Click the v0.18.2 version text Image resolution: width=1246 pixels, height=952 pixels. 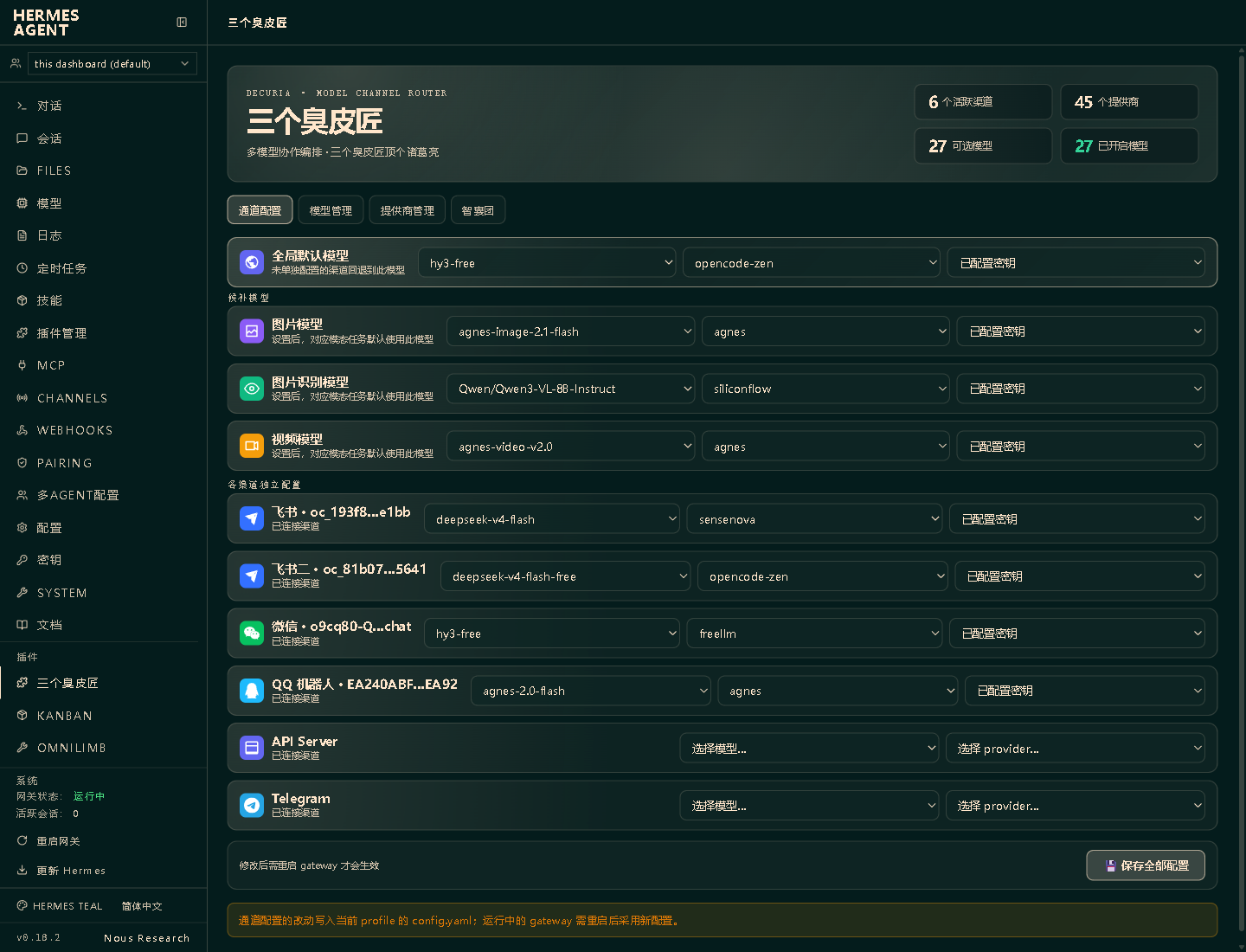click(39, 938)
